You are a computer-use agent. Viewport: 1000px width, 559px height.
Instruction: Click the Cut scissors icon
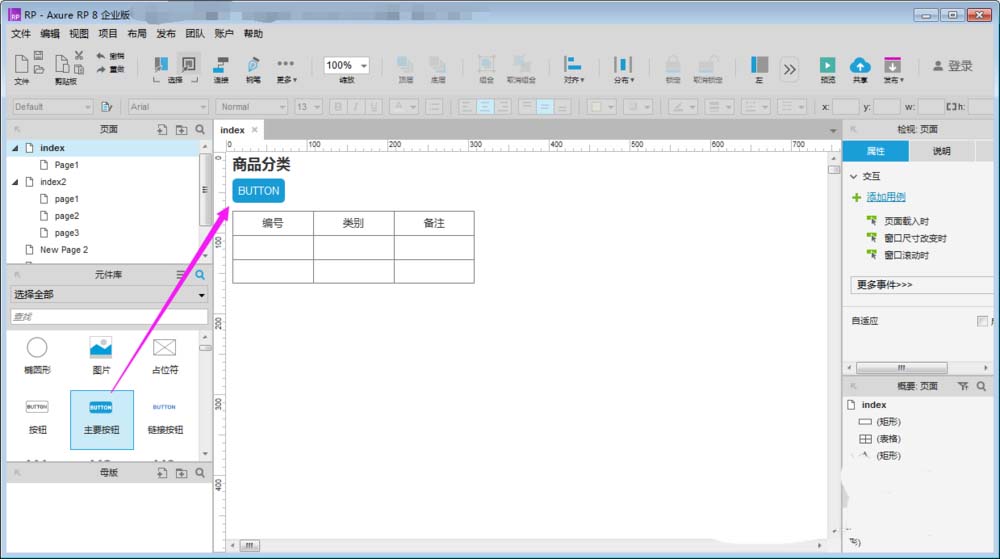click(78, 55)
